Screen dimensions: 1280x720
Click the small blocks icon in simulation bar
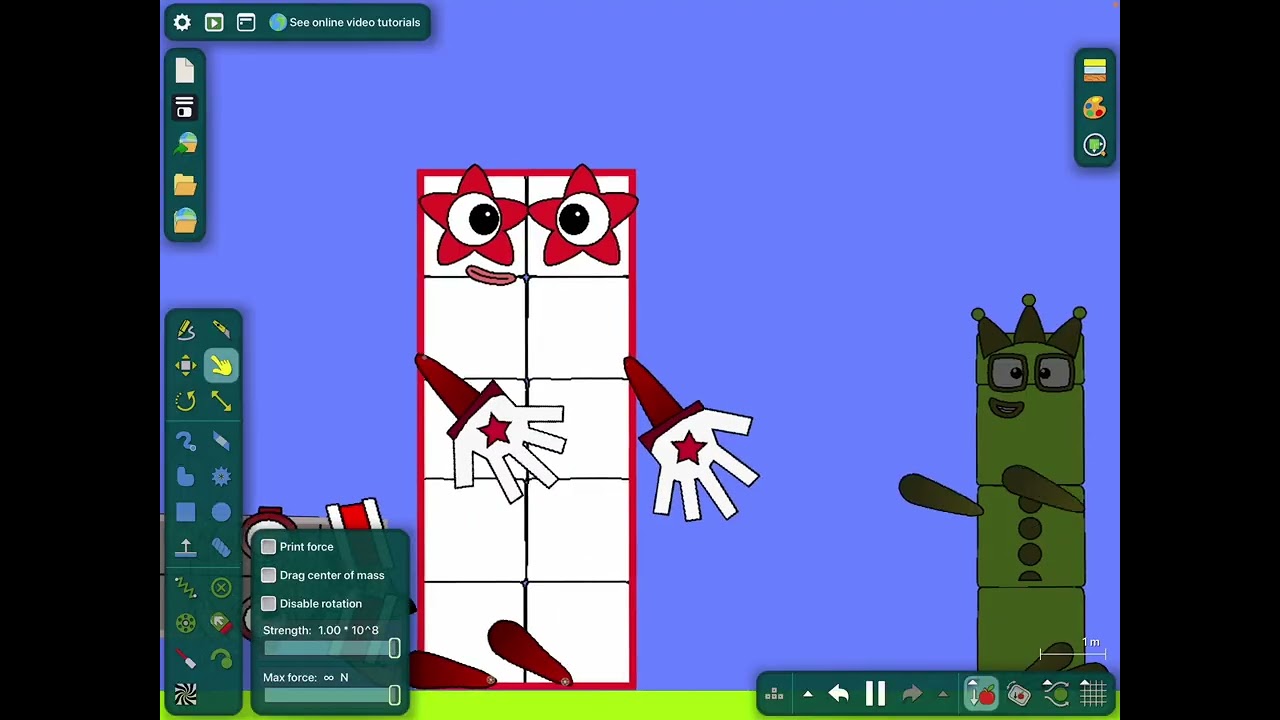click(774, 694)
